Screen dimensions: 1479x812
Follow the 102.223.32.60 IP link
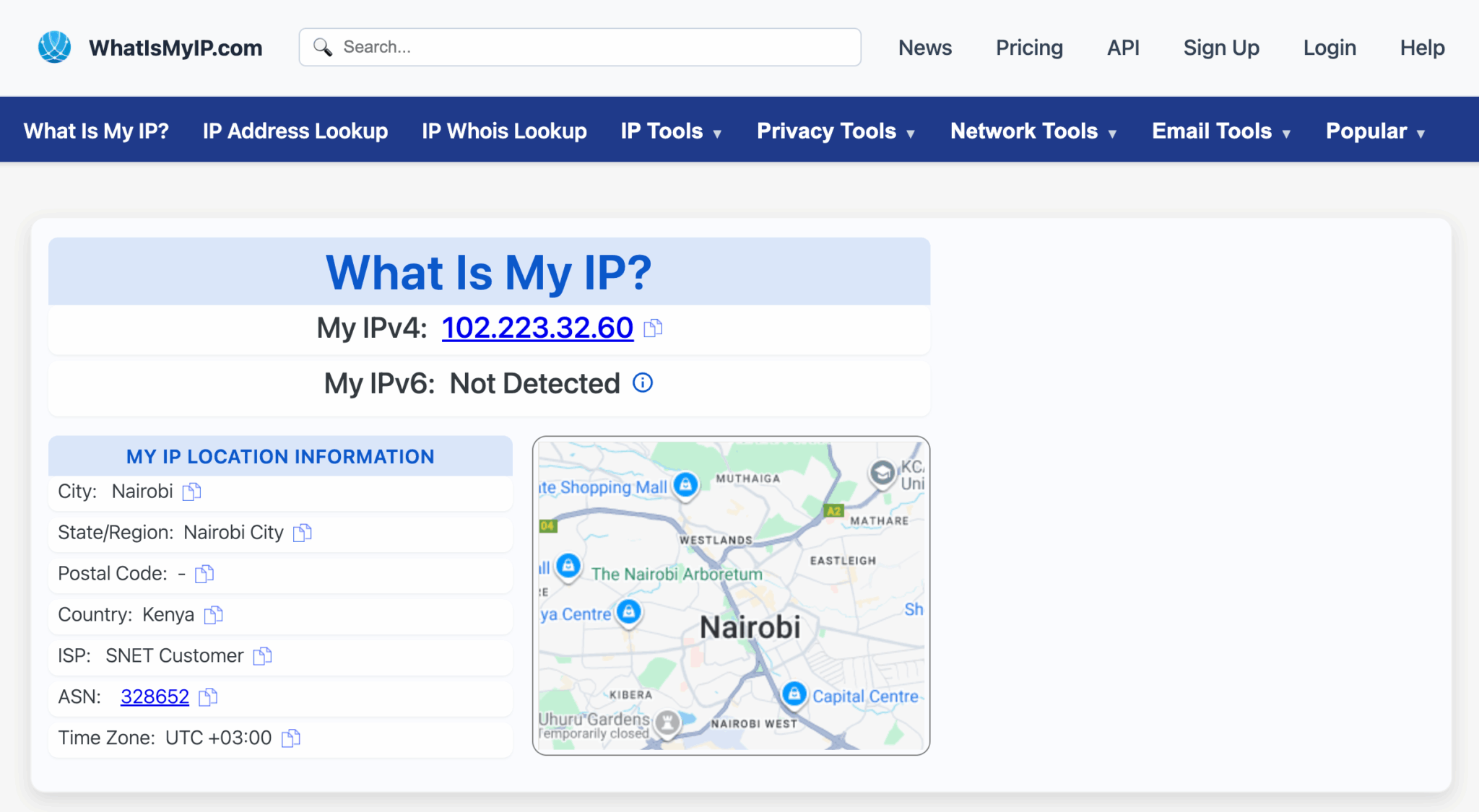pos(537,328)
